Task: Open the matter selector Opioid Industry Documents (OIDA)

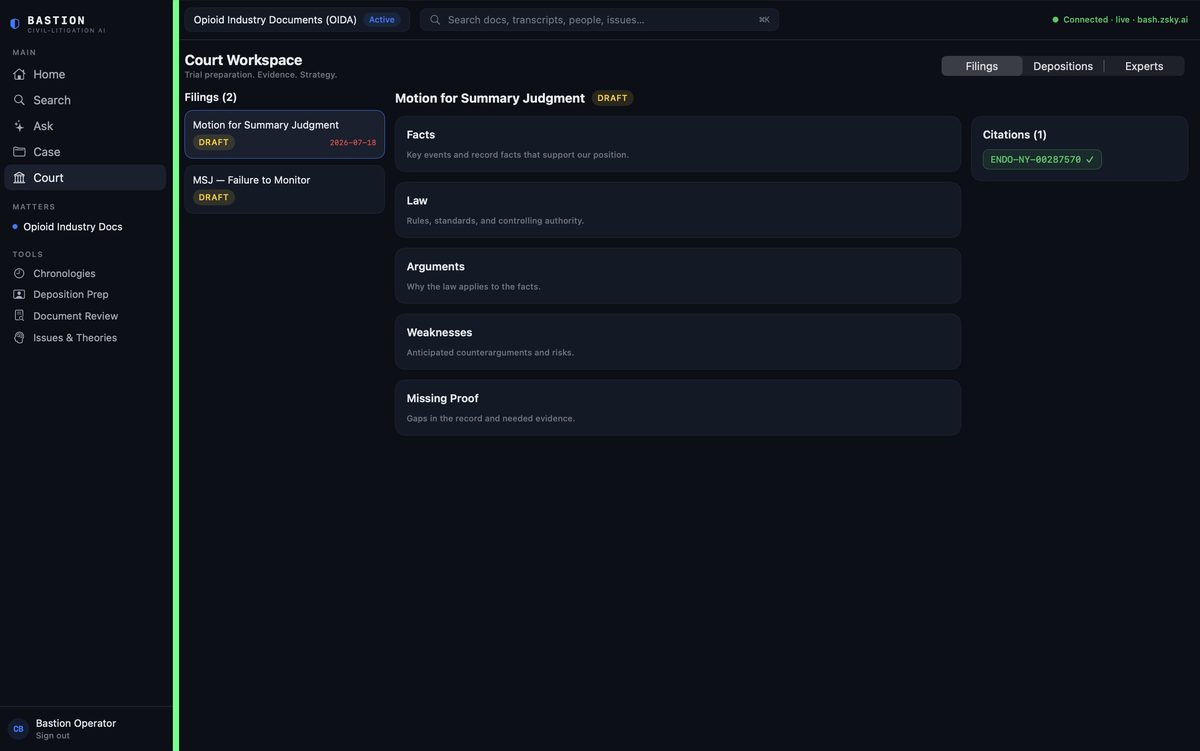Action: click(297, 20)
